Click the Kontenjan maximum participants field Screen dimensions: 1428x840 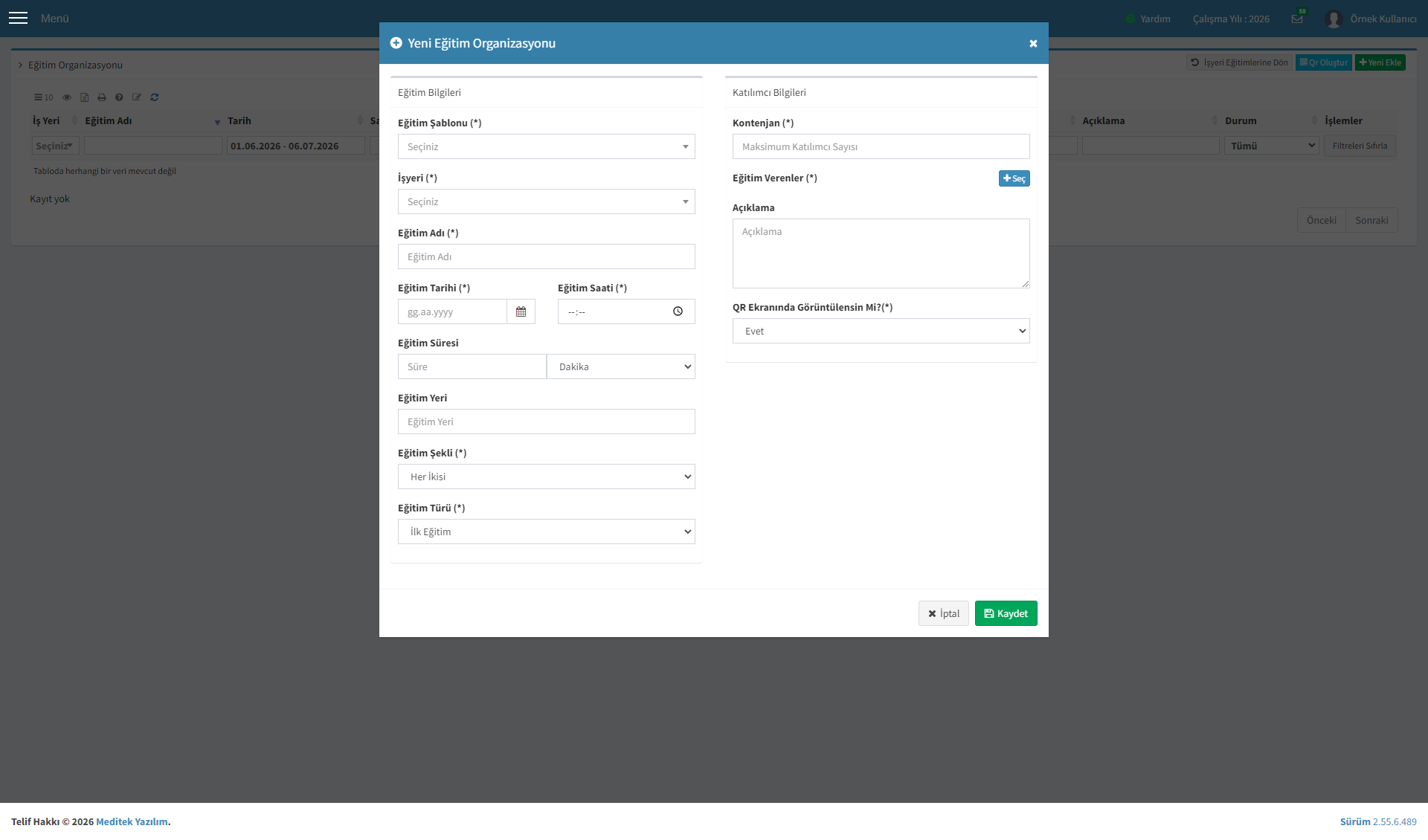881,146
